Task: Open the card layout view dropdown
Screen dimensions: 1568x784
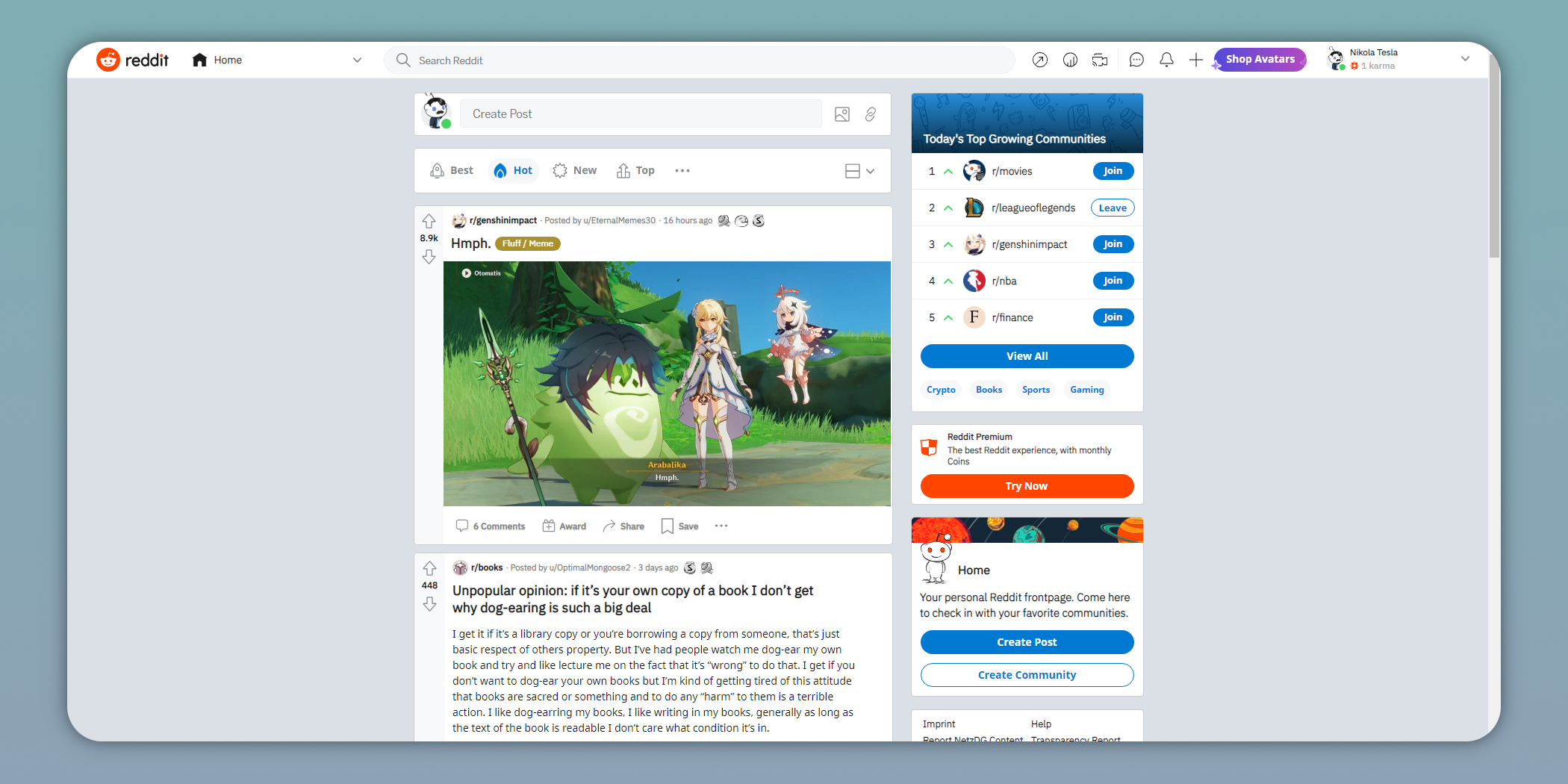Action: (859, 171)
